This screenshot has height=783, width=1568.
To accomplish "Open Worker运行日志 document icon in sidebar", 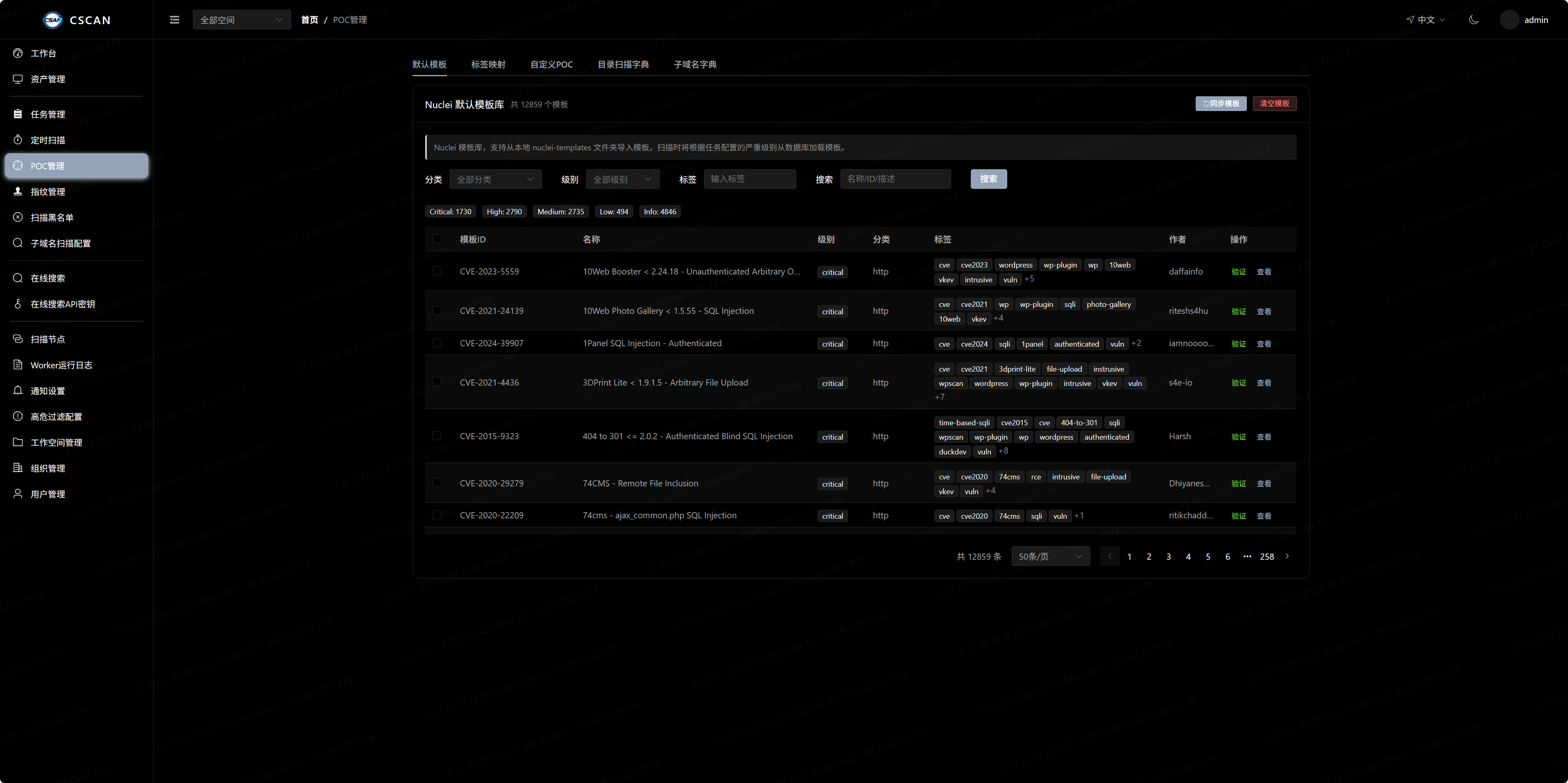I will (18, 365).
